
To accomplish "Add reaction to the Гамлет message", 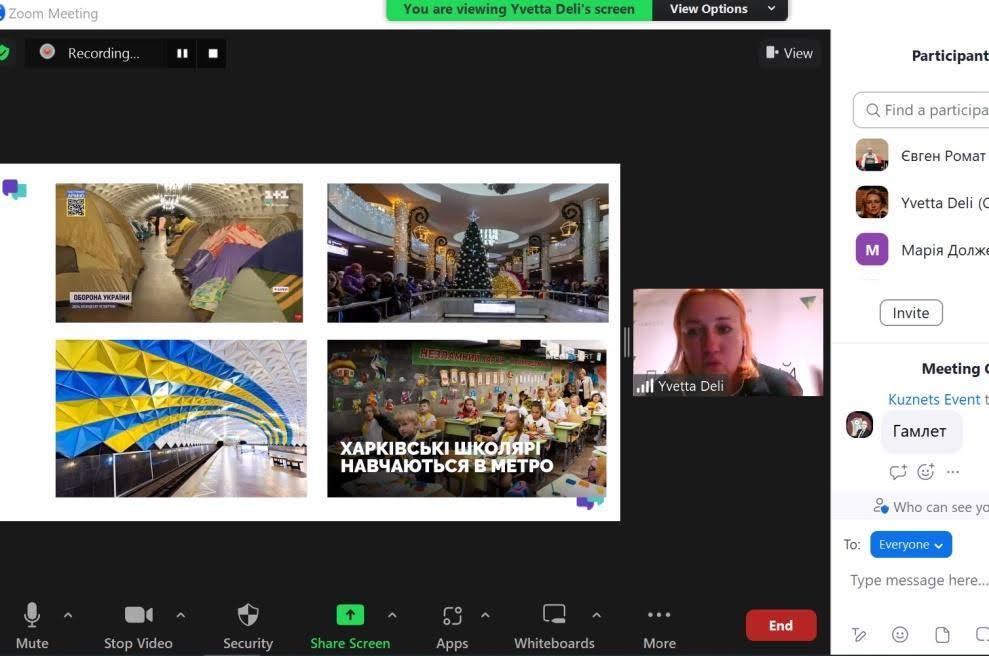I will (x=925, y=472).
